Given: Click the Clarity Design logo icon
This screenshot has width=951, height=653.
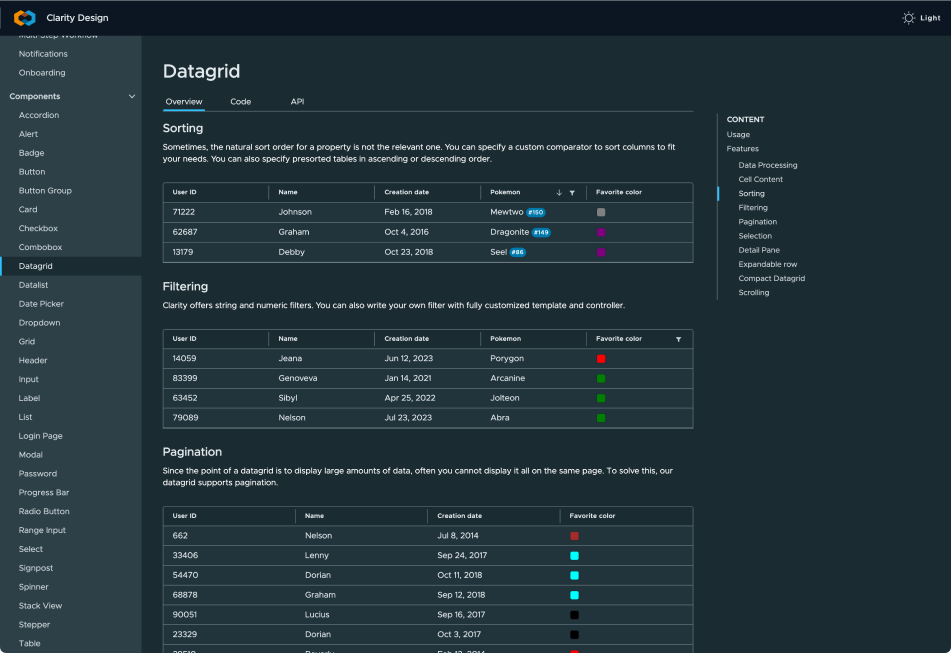Looking at the screenshot, I should [25, 18].
